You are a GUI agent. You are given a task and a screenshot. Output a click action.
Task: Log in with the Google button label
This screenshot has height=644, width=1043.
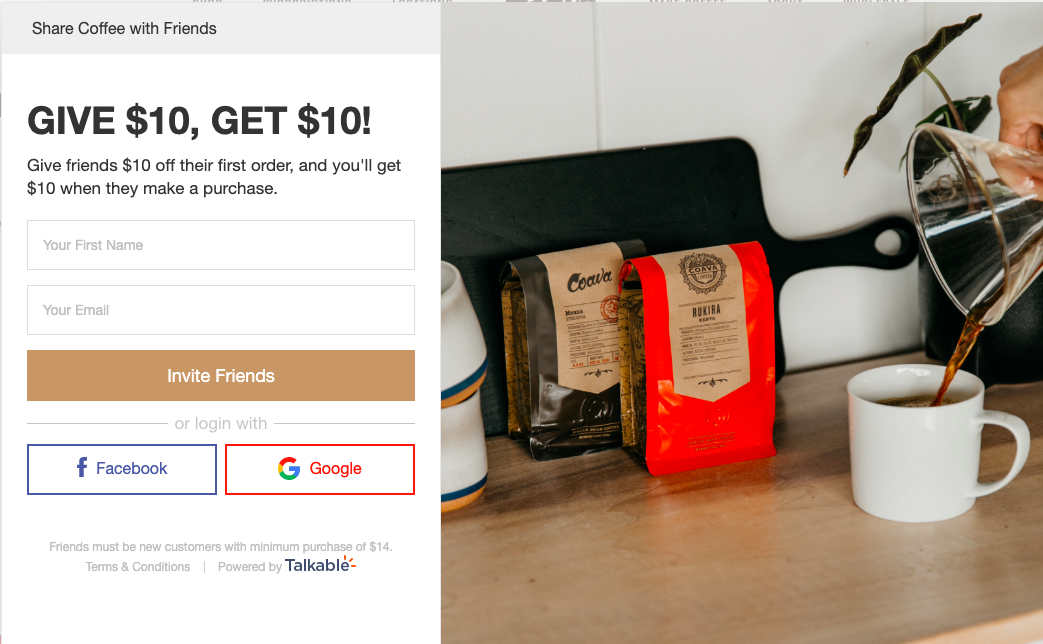(x=335, y=468)
